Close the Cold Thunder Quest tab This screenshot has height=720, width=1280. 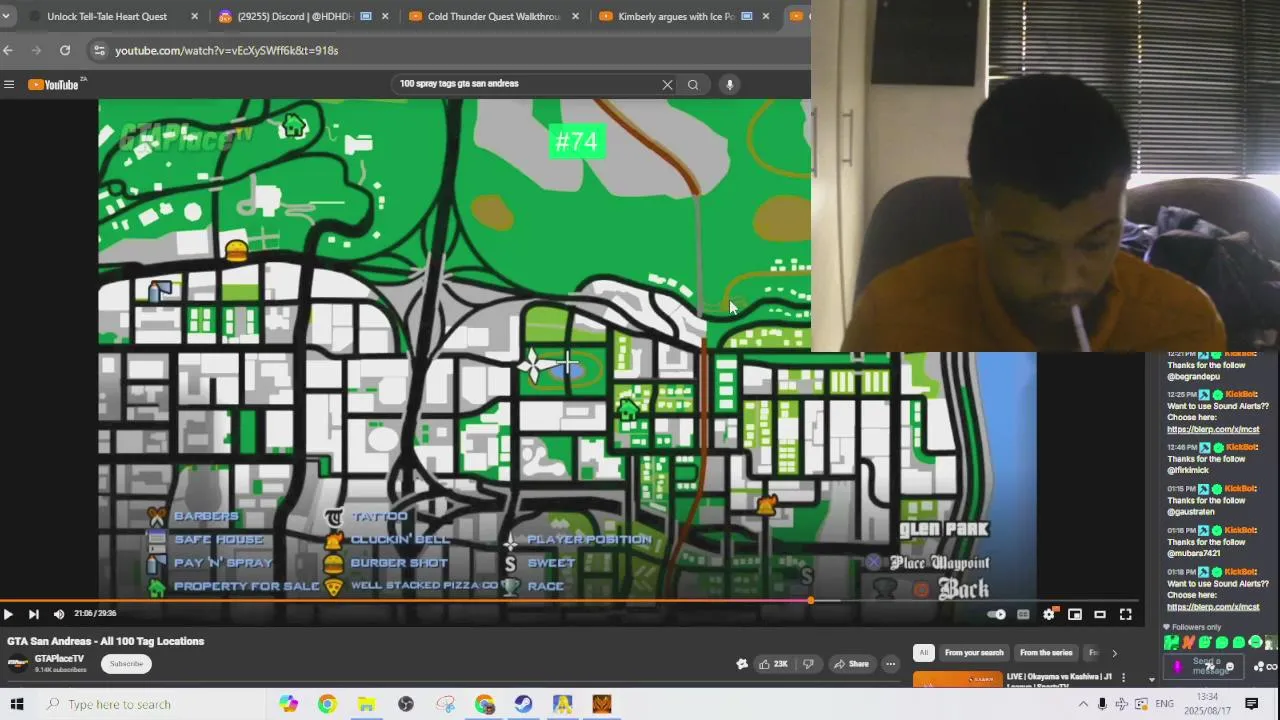click(x=577, y=16)
